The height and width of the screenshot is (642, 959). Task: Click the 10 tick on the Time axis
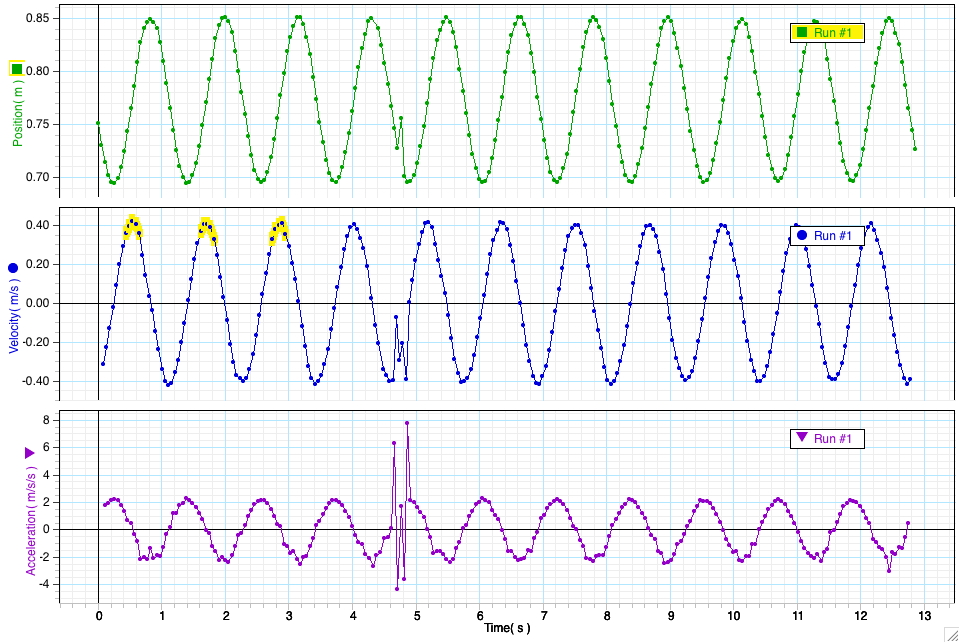tap(734, 616)
